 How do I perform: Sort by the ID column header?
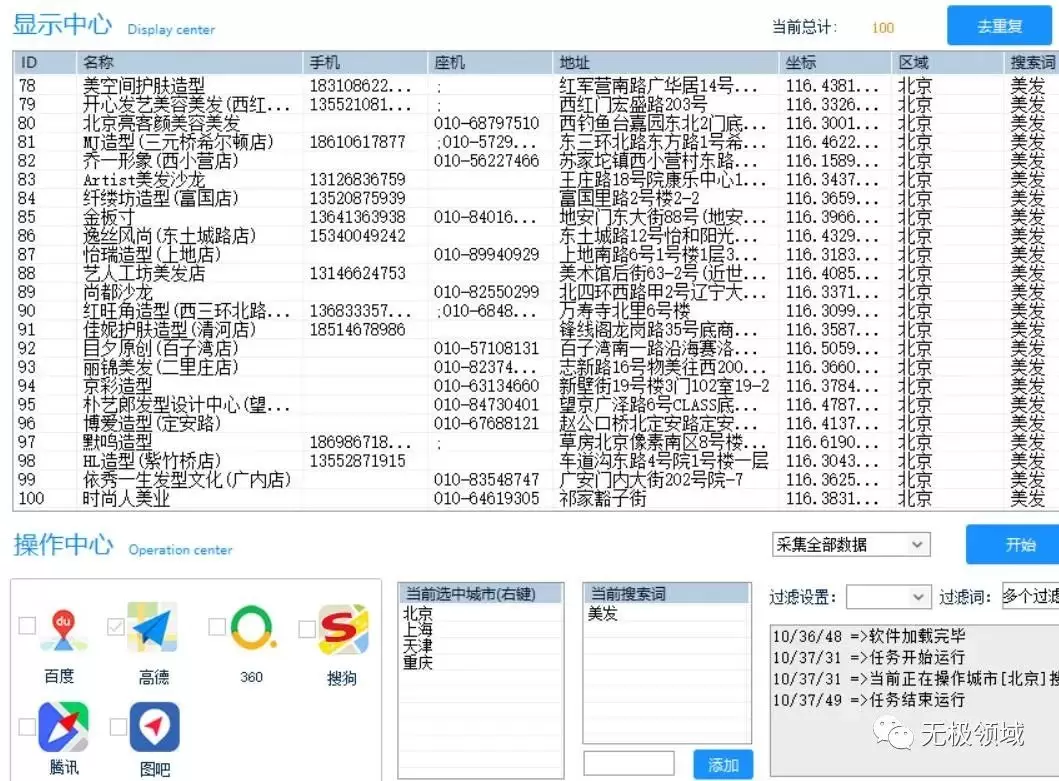45,62
